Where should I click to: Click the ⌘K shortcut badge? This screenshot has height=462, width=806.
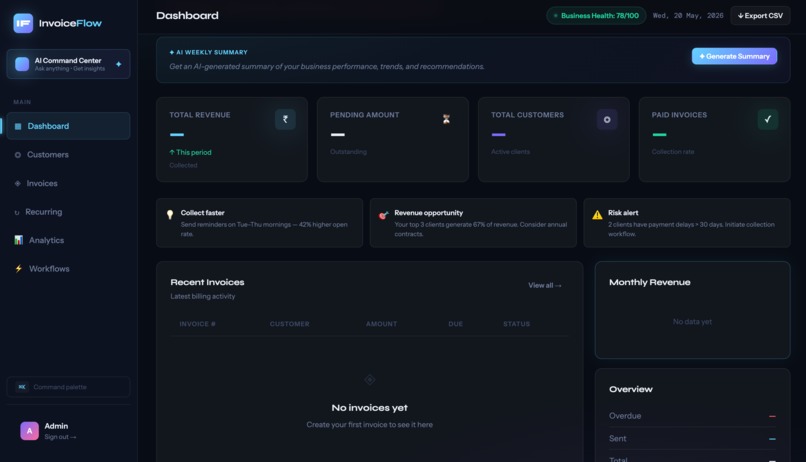point(22,387)
